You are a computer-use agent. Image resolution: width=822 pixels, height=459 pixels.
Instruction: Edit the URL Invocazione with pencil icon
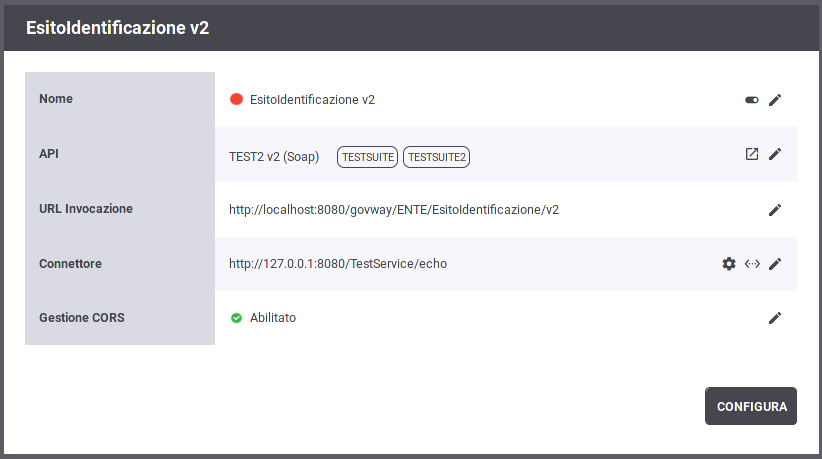(775, 210)
